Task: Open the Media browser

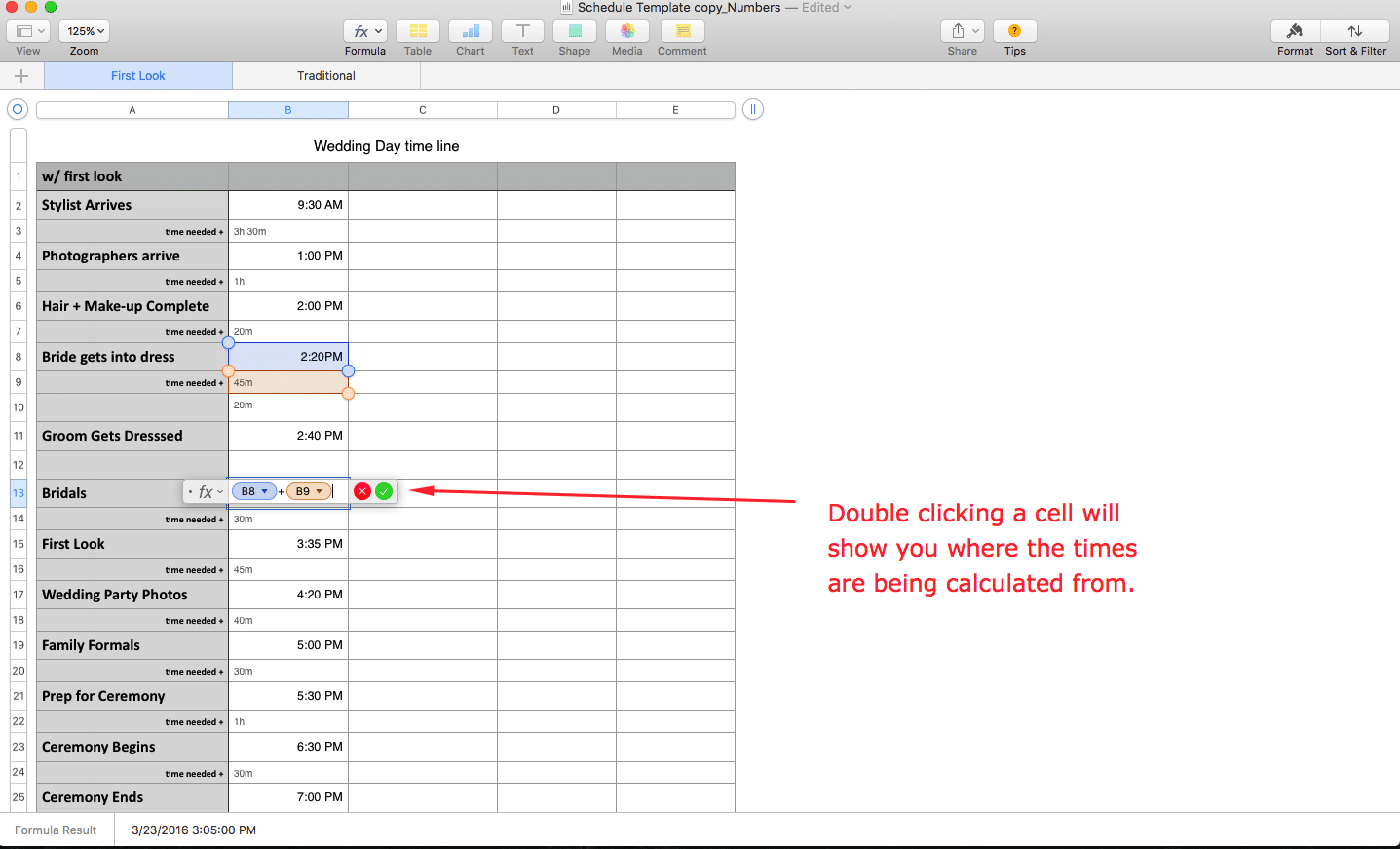Action: point(627,31)
